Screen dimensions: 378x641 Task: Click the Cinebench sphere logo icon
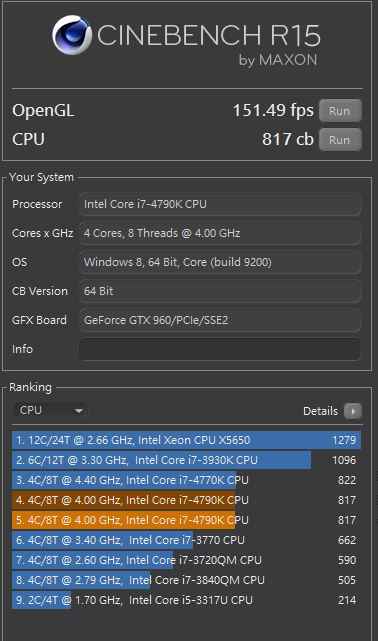click(x=72, y=35)
